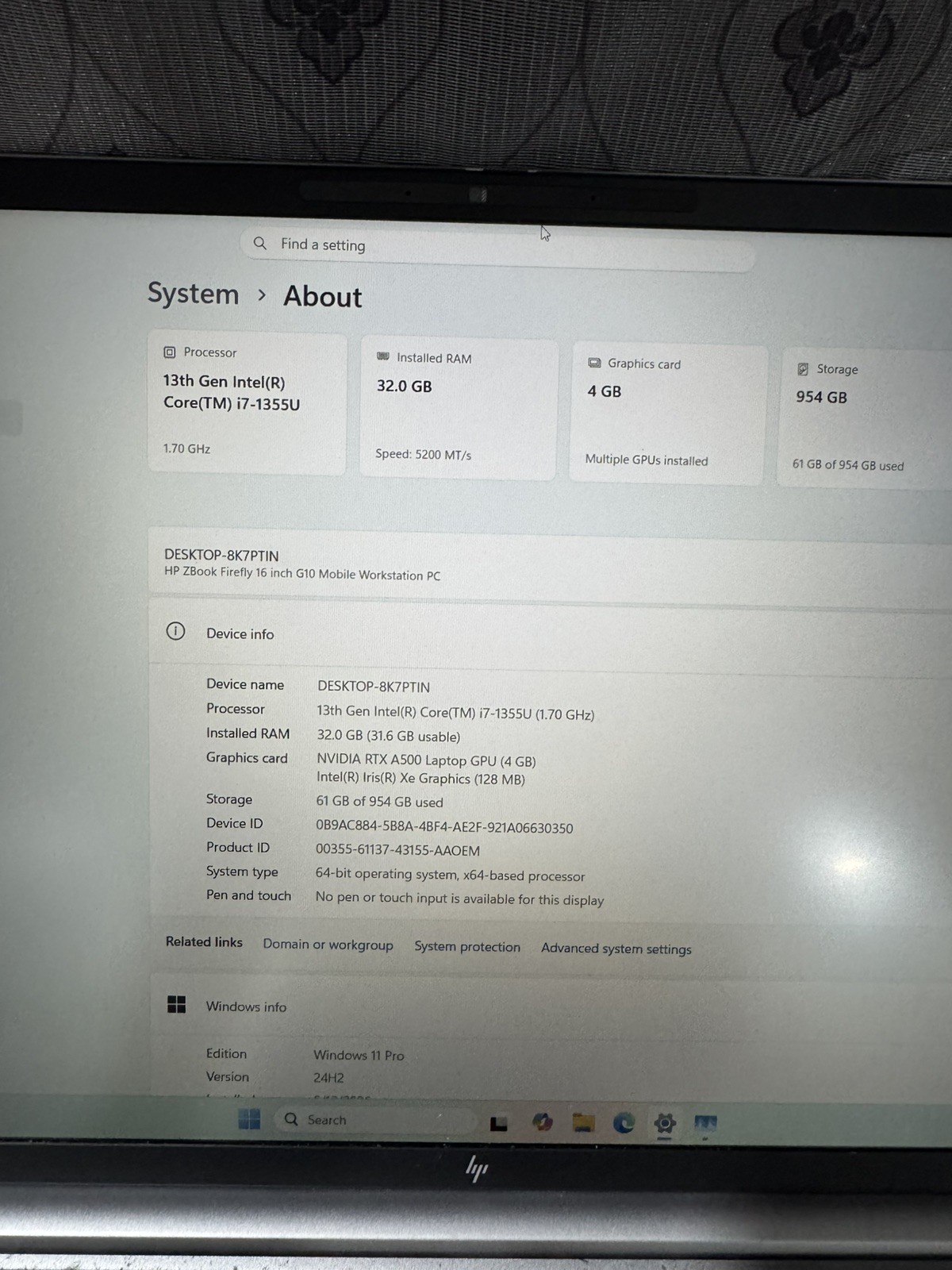Screen dimensions: 952x1270
Task: Open Task View from the taskbar
Action: pos(498,1123)
